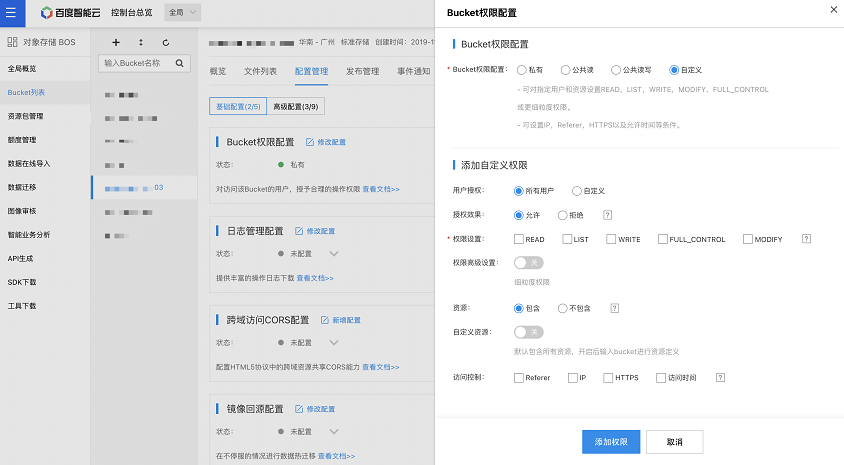Click the plus icon to create a bucket
This screenshot has width=844, height=465.
116,43
